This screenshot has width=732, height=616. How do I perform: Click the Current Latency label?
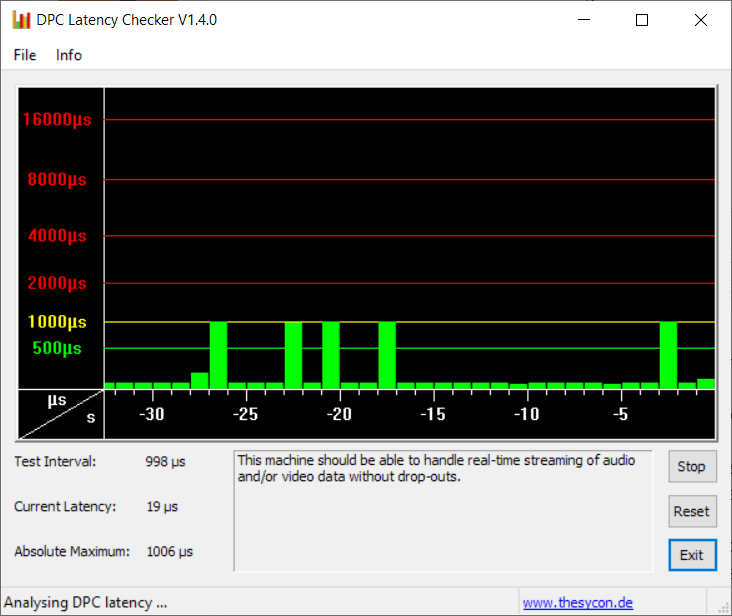pyautogui.click(x=65, y=506)
